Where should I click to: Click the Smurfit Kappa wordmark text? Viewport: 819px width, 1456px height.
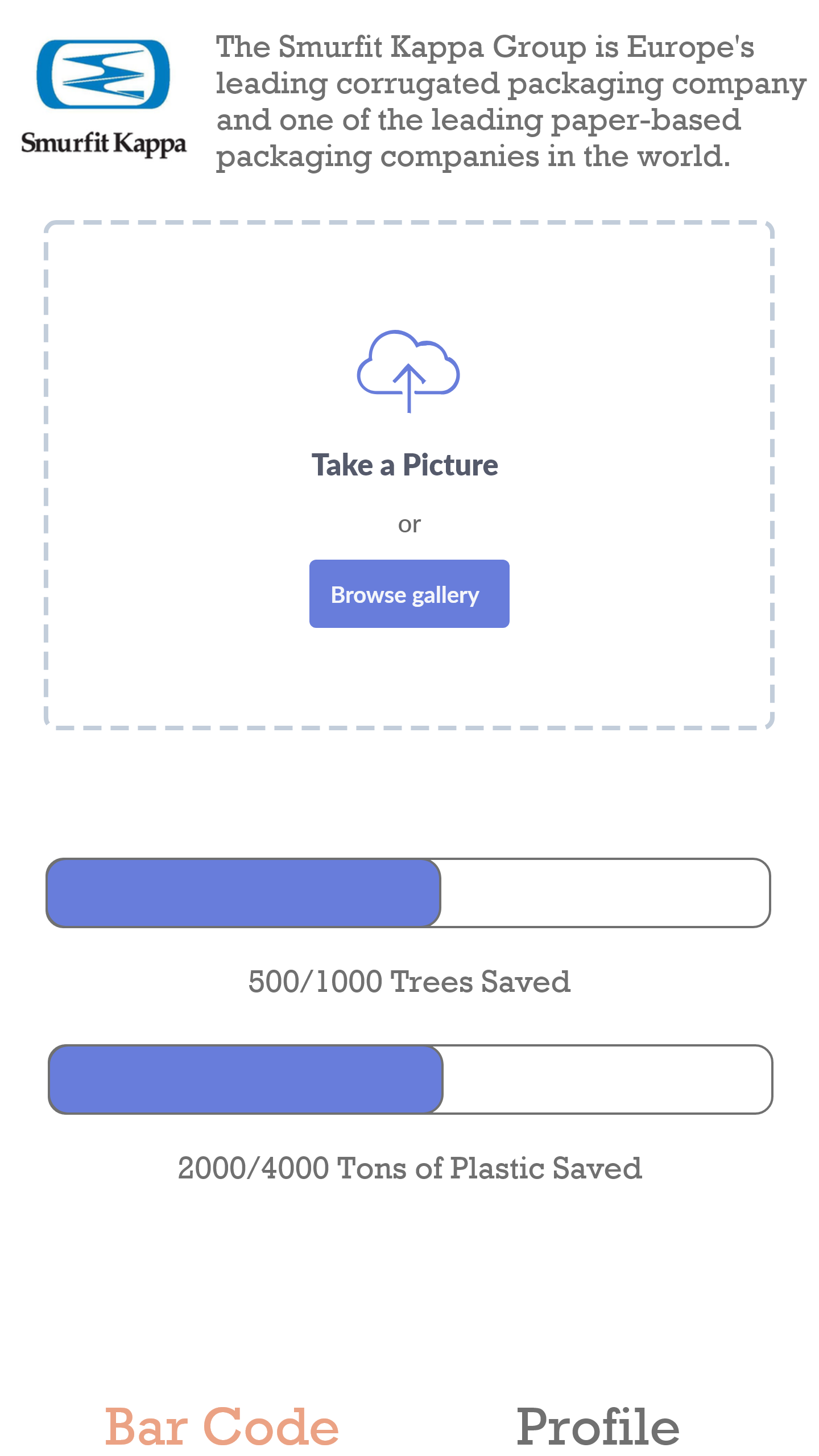click(x=103, y=143)
